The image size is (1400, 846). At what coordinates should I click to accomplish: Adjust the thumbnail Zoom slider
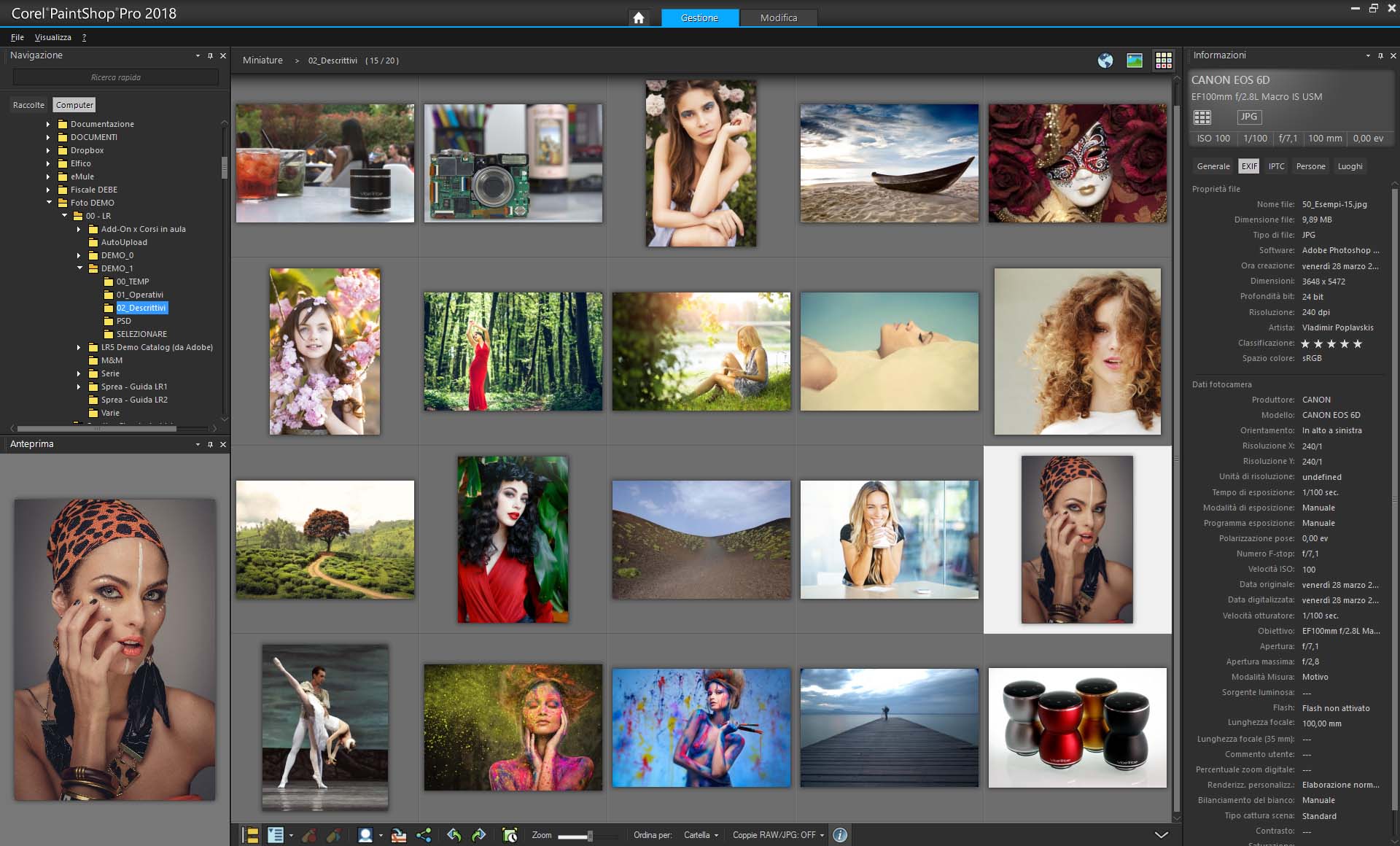[589, 836]
